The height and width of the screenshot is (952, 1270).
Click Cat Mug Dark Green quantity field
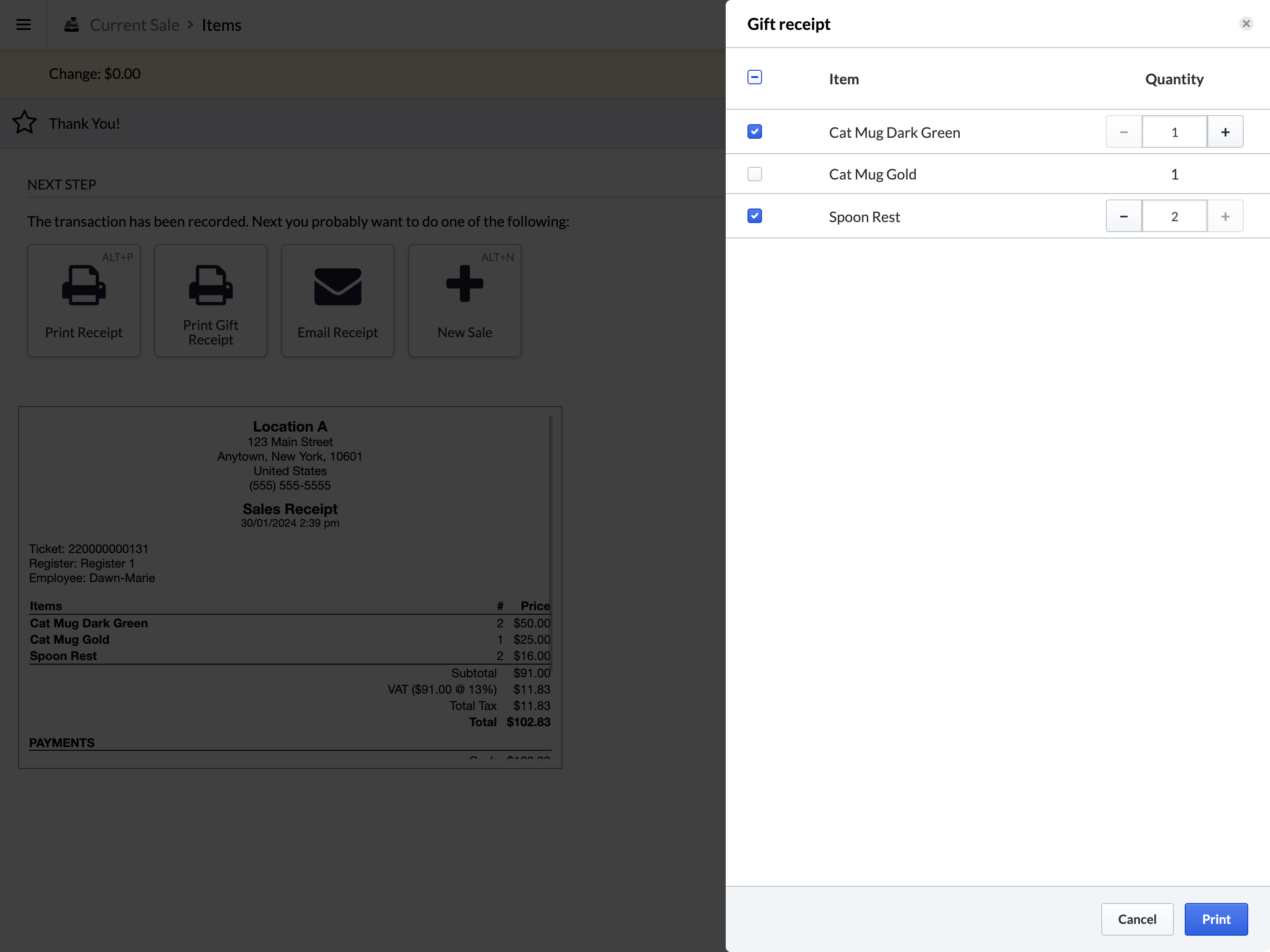(x=1175, y=132)
